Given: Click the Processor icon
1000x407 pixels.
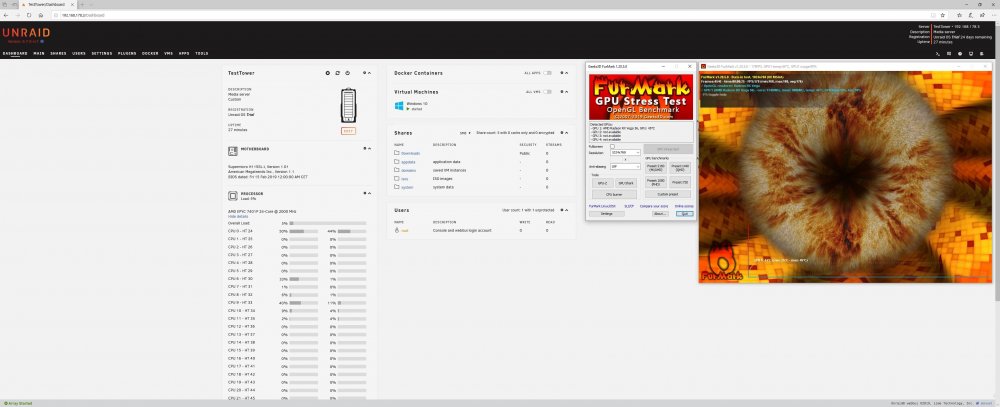Looking at the screenshot, I should pyautogui.click(x=233, y=196).
